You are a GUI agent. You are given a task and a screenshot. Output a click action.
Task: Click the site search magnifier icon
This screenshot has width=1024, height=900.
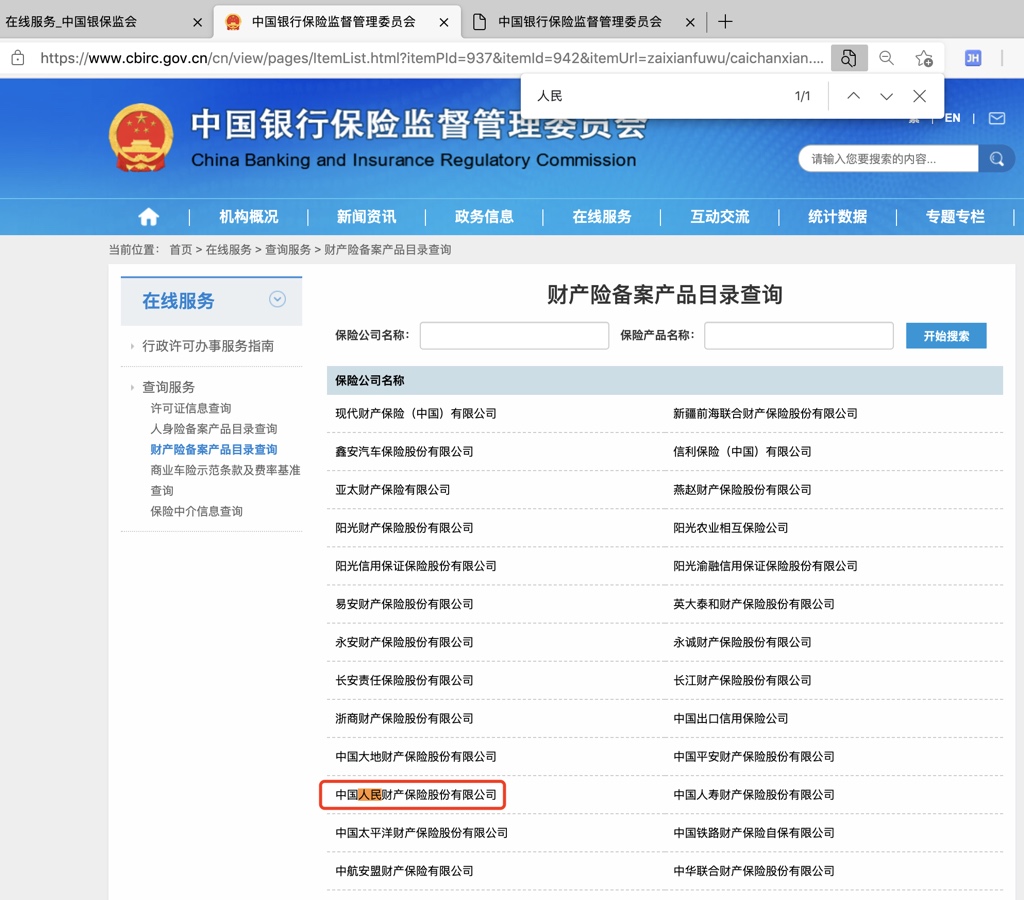pos(996,159)
